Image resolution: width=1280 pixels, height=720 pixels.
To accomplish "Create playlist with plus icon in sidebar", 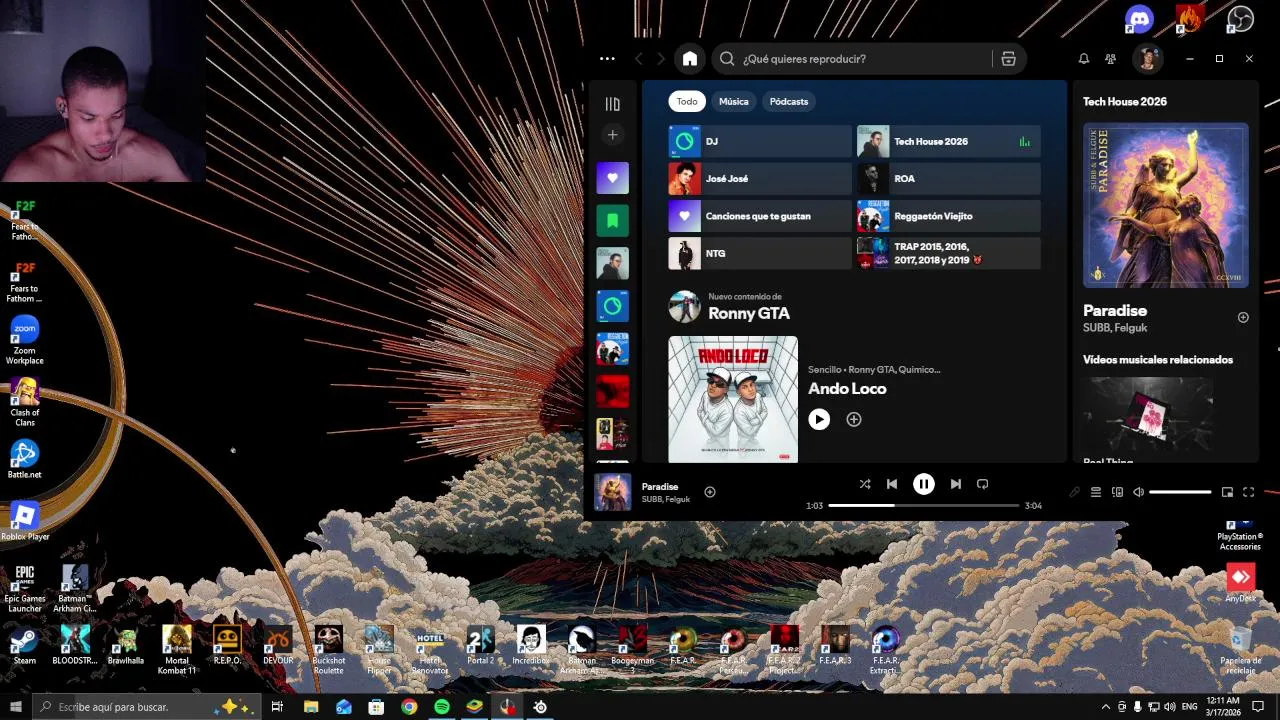I will coord(613,135).
